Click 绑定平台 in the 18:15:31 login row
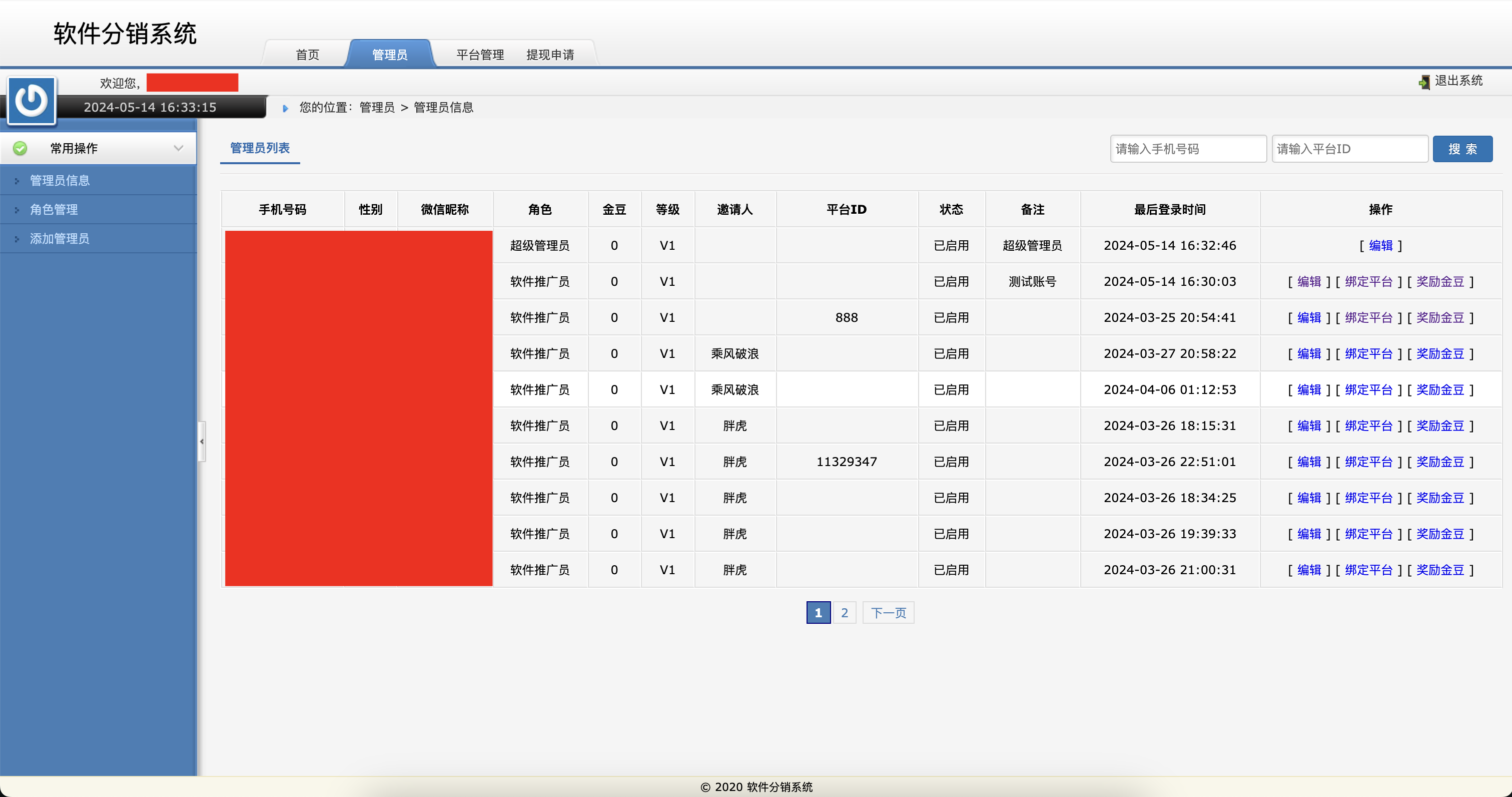1512x797 pixels. [x=1369, y=426]
